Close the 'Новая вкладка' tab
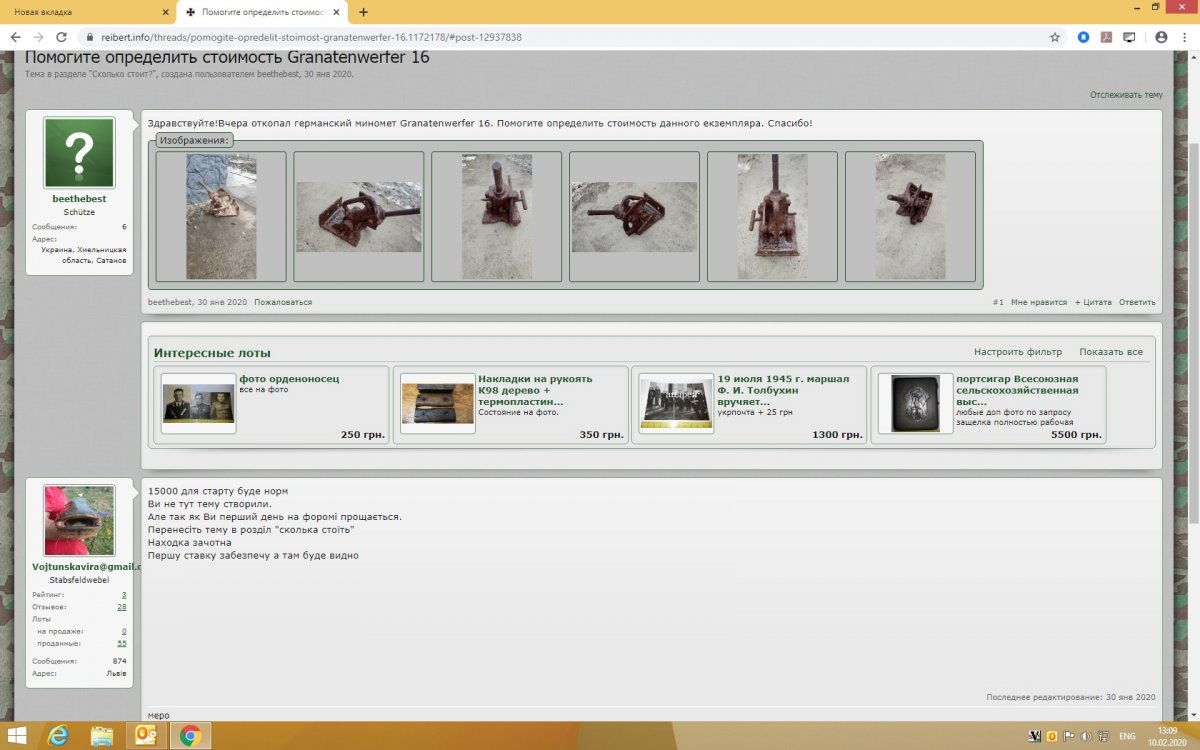Screen dimensions: 1200x750 pyautogui.click(x=165, y=12)
